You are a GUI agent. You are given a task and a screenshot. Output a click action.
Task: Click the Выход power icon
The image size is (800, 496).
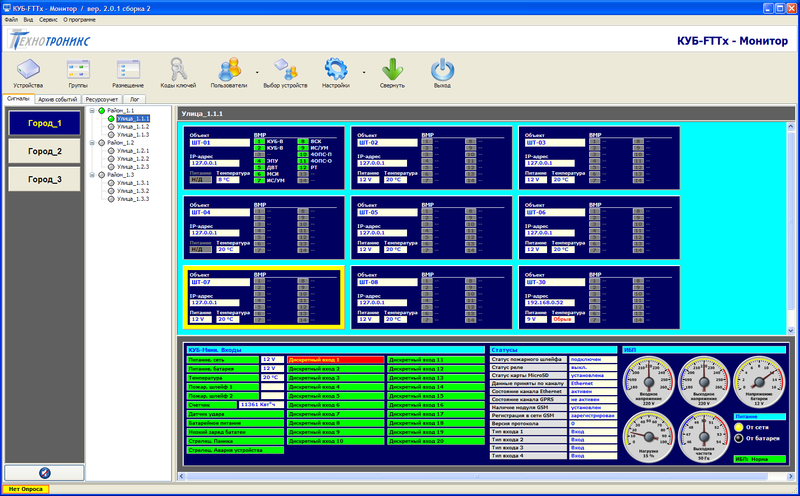click(x=442, y=69)
